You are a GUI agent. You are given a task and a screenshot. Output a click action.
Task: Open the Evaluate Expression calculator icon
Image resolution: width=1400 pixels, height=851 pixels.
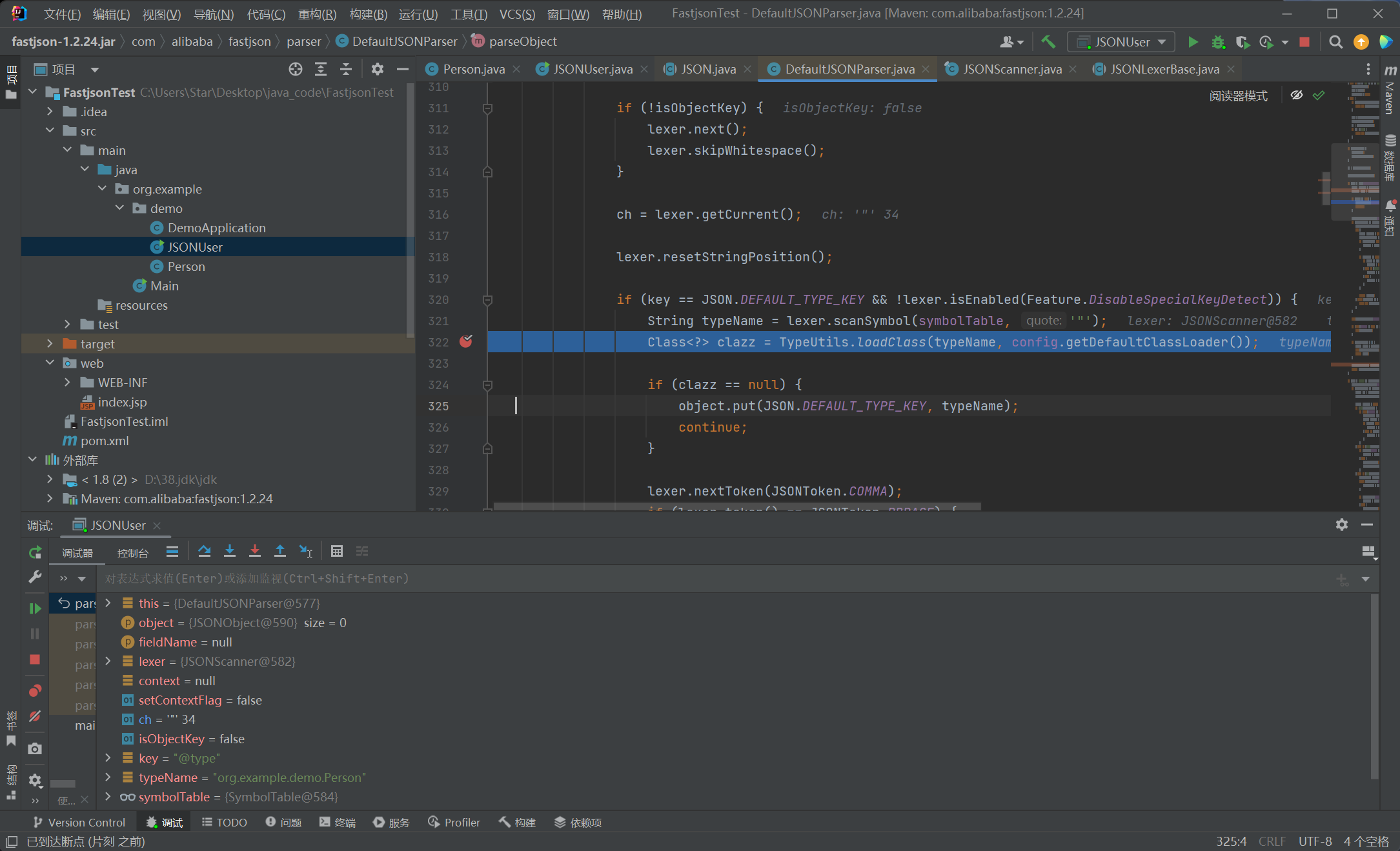click(336, 552)
